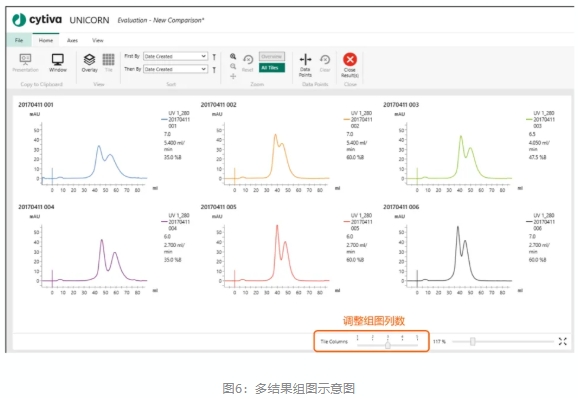Click the zoom in magnifier
Screen dimensions: 578x399
(233, 56)
